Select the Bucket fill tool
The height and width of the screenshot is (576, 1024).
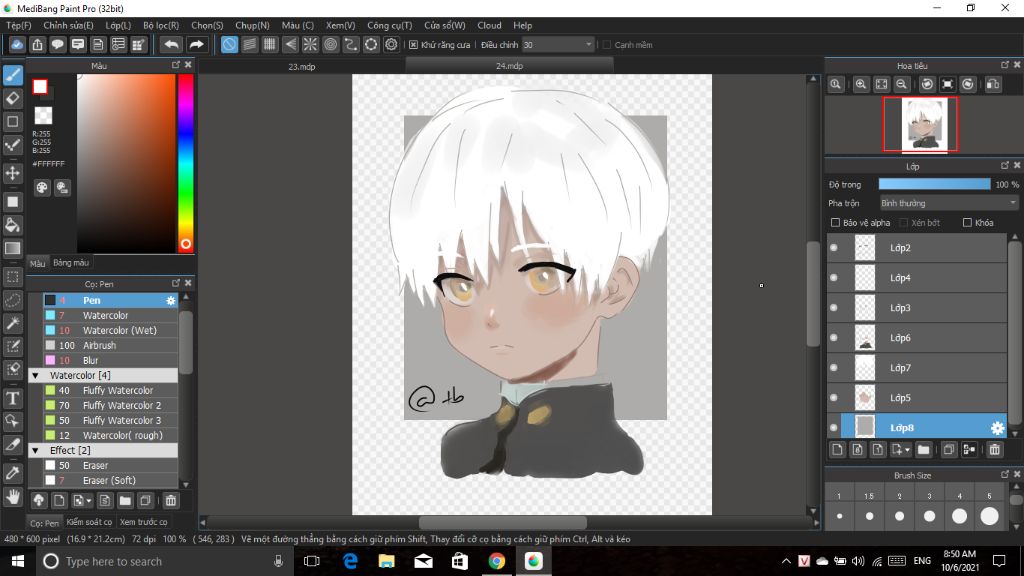click(12, 225)
